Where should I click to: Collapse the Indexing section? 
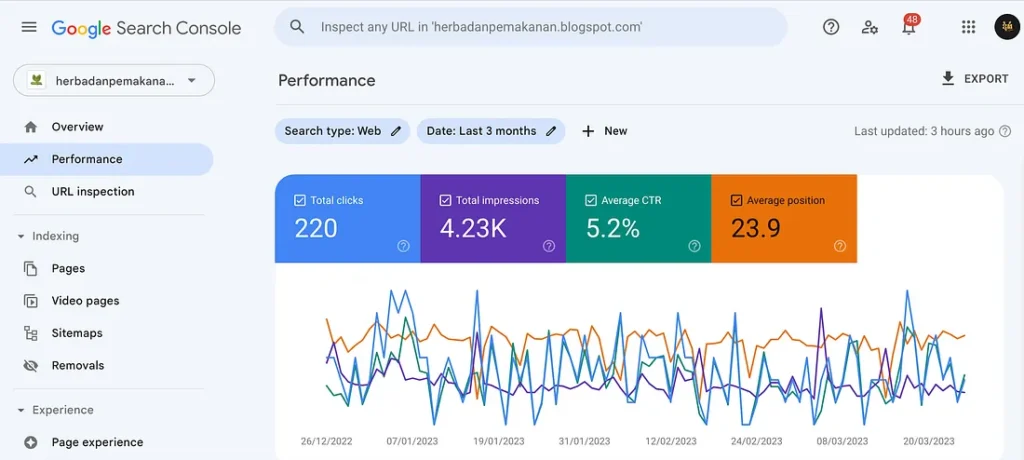21,237
